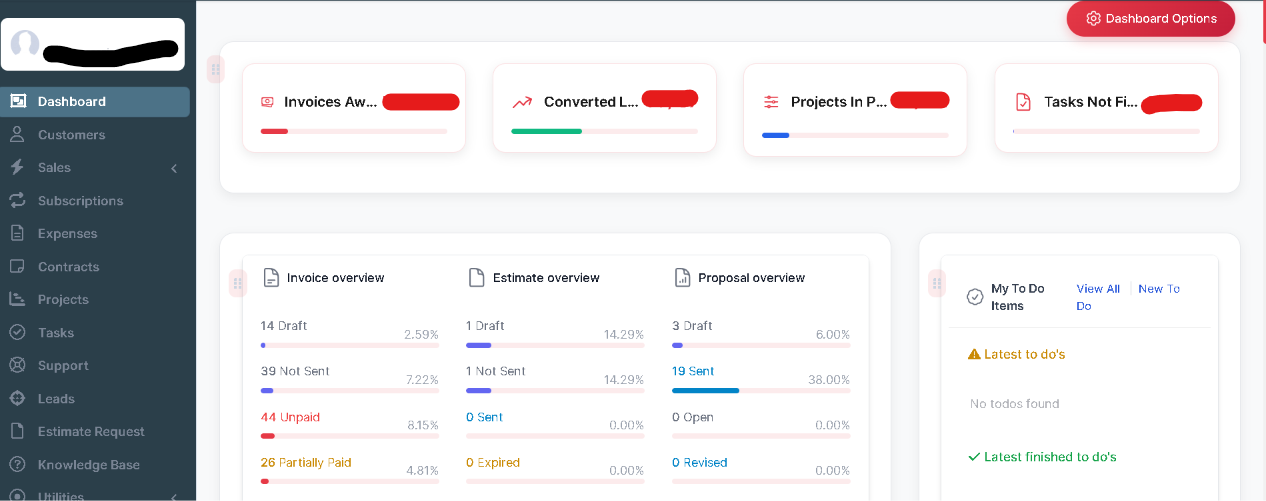This screenshot has height=501, width=1266.
Task: Click the Estimate Request file icon
Action: pyautogui.click(x=17, y=431)
